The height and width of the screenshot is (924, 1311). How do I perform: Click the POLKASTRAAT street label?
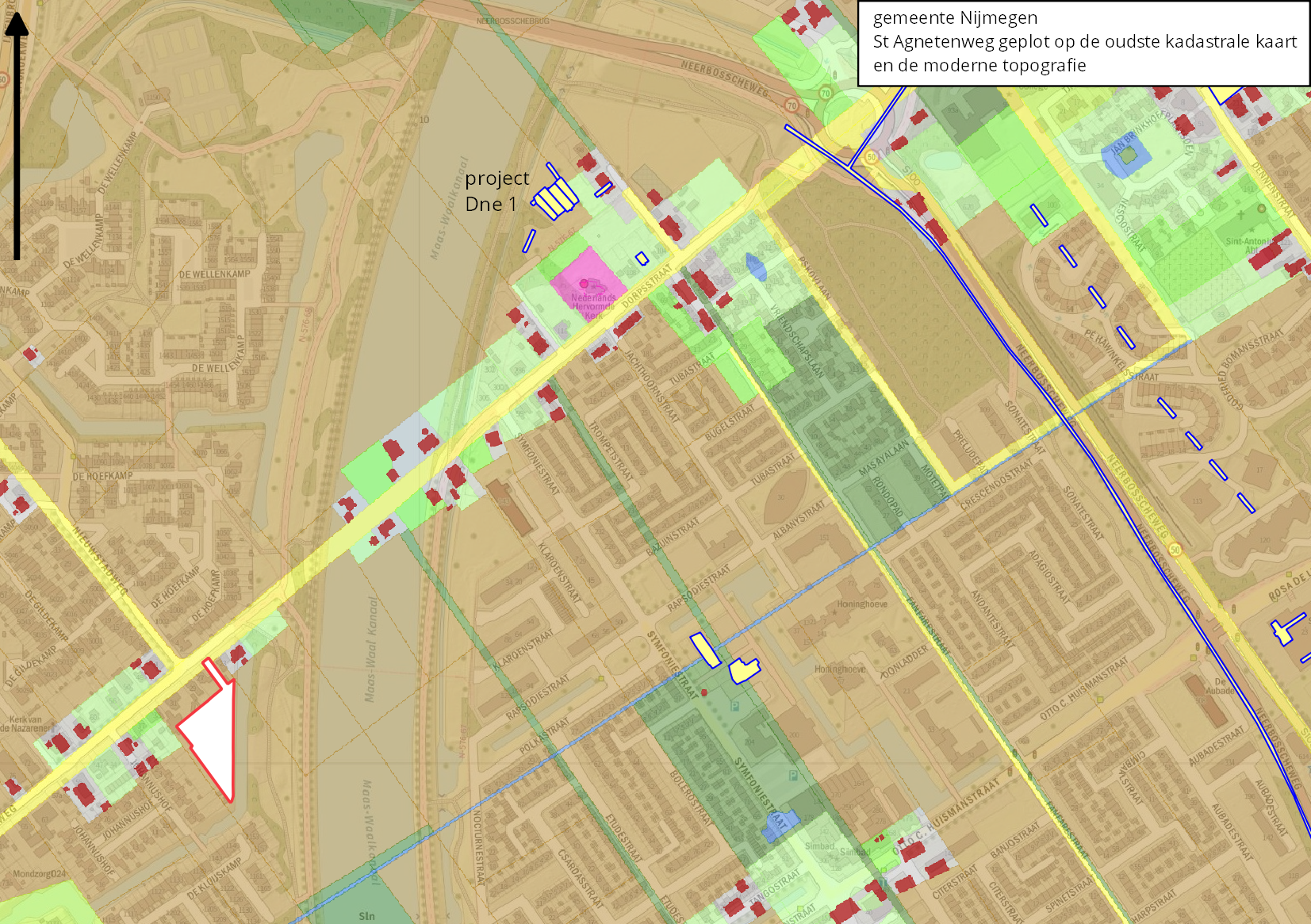coord(544,737)
